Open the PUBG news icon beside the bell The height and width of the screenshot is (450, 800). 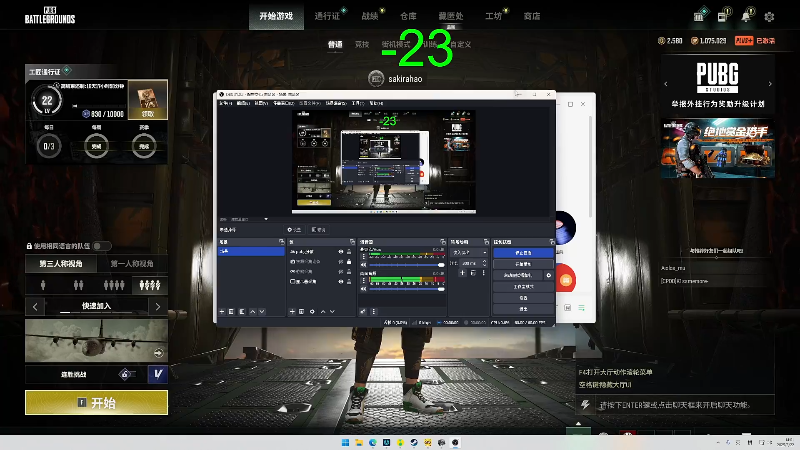[722, 16]
